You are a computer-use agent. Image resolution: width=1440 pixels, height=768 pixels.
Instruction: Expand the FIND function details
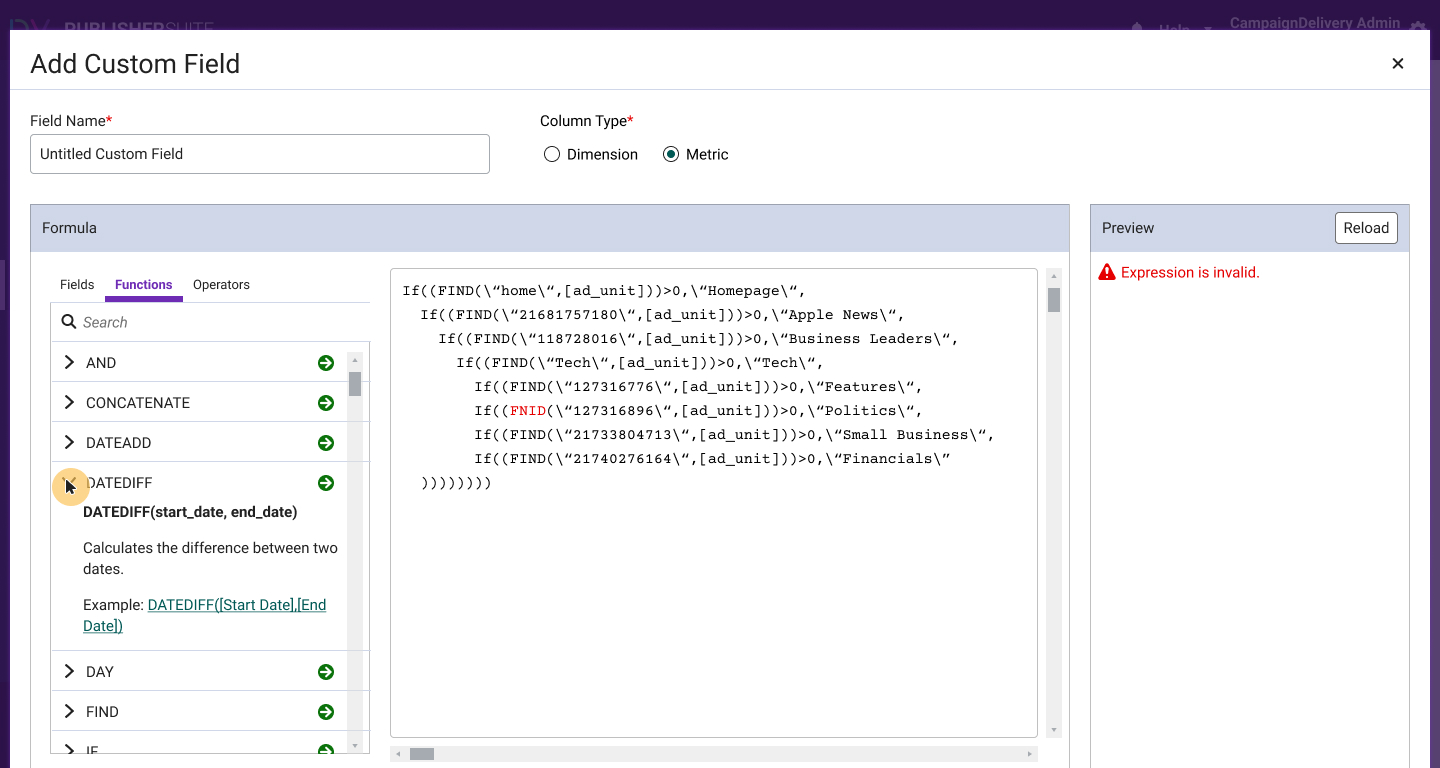(68, 711)
